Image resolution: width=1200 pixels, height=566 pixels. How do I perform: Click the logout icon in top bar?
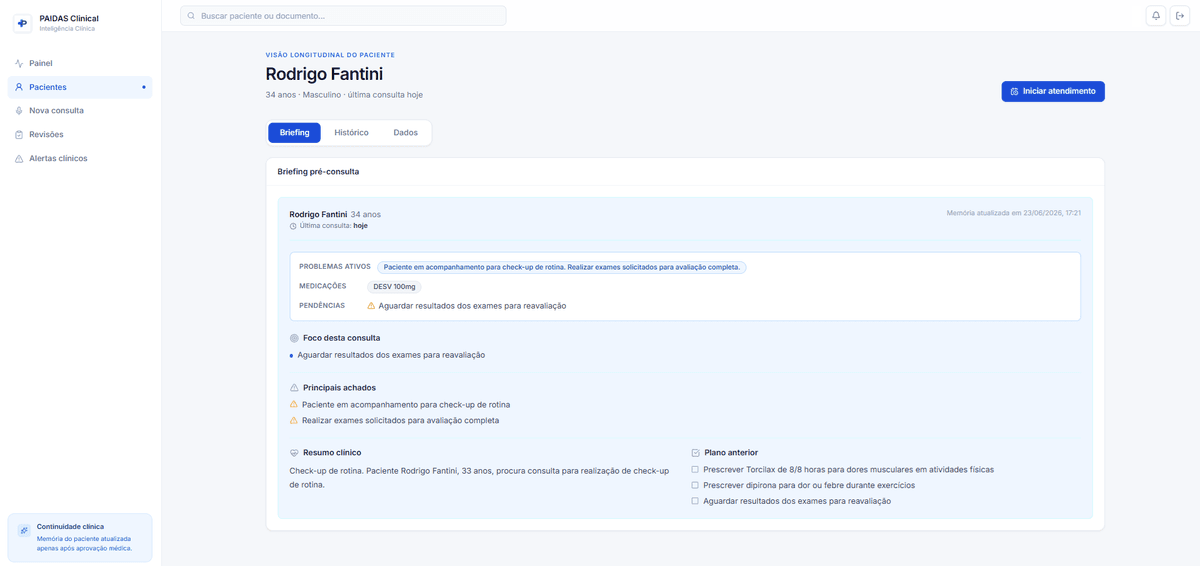1180,16
